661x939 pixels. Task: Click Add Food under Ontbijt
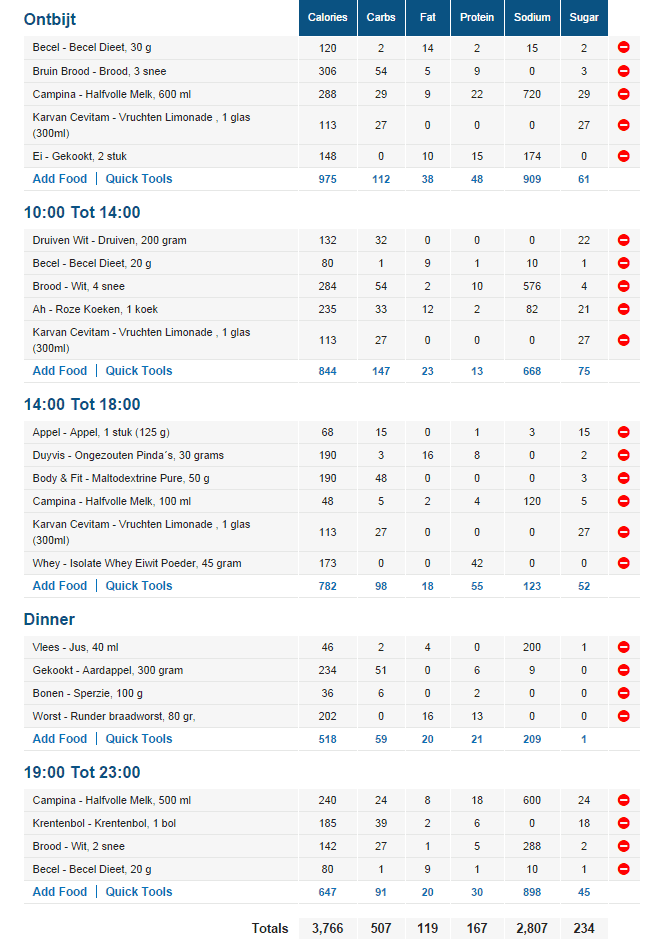[x=60, y=179]
